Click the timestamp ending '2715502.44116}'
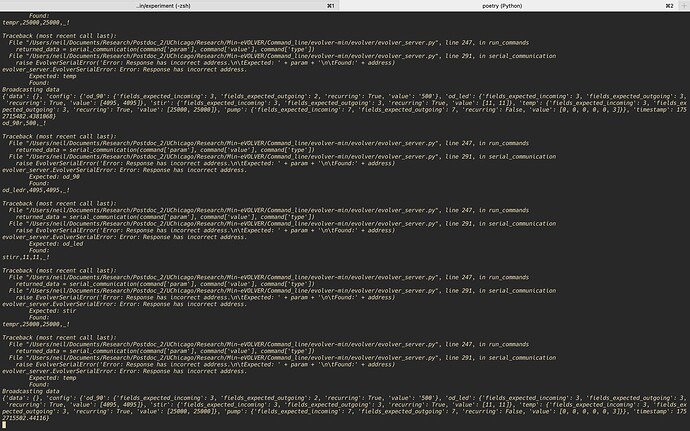 (26, 418)
